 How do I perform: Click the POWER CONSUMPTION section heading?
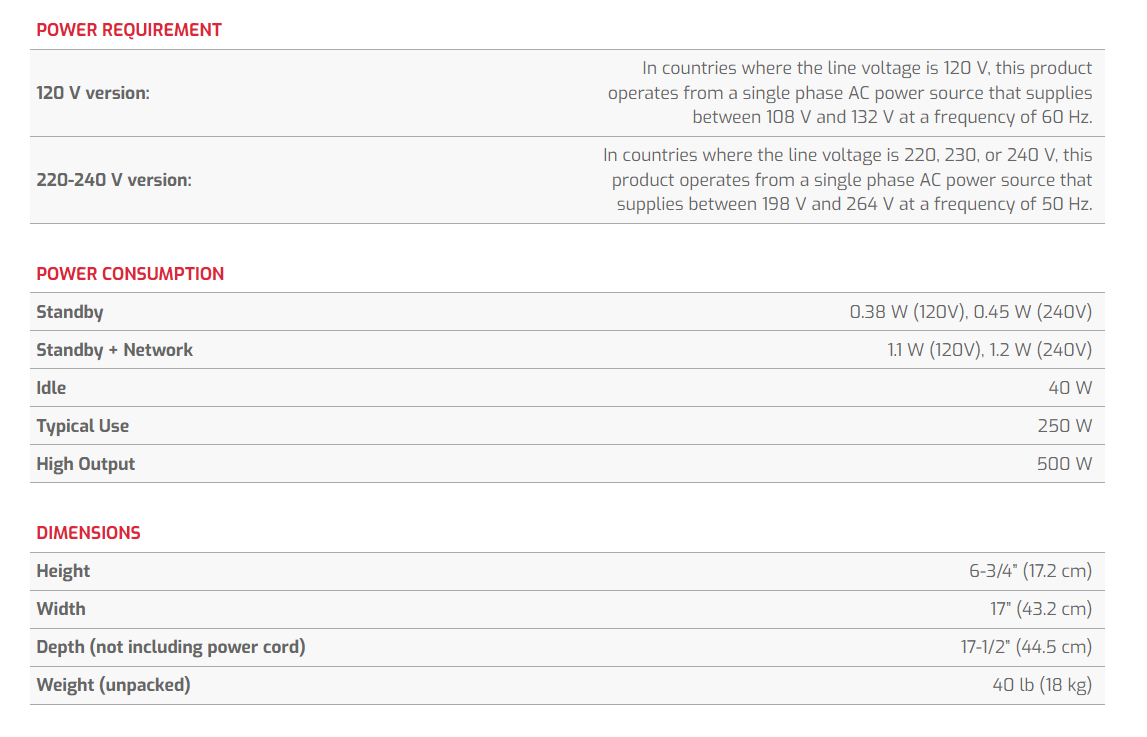pyautogui.click(x=130, y=274)
